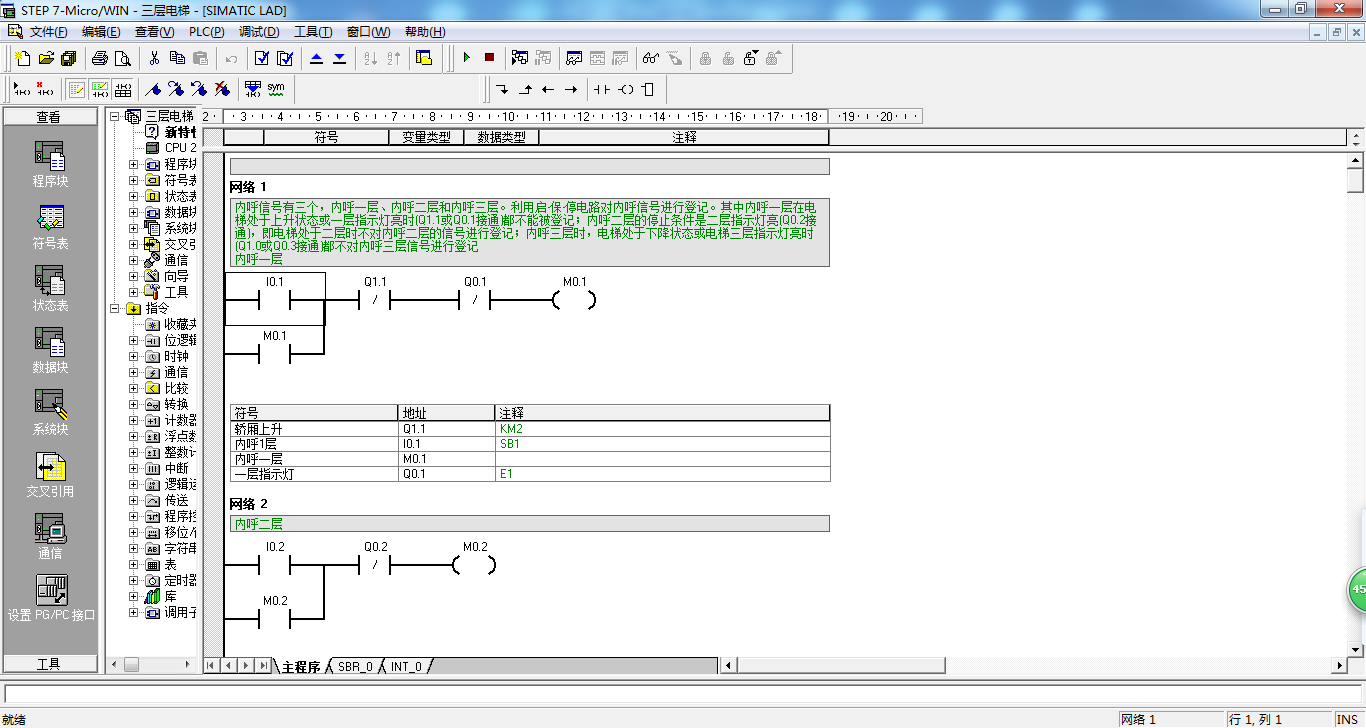Open Program Block from the View bar

50,164
